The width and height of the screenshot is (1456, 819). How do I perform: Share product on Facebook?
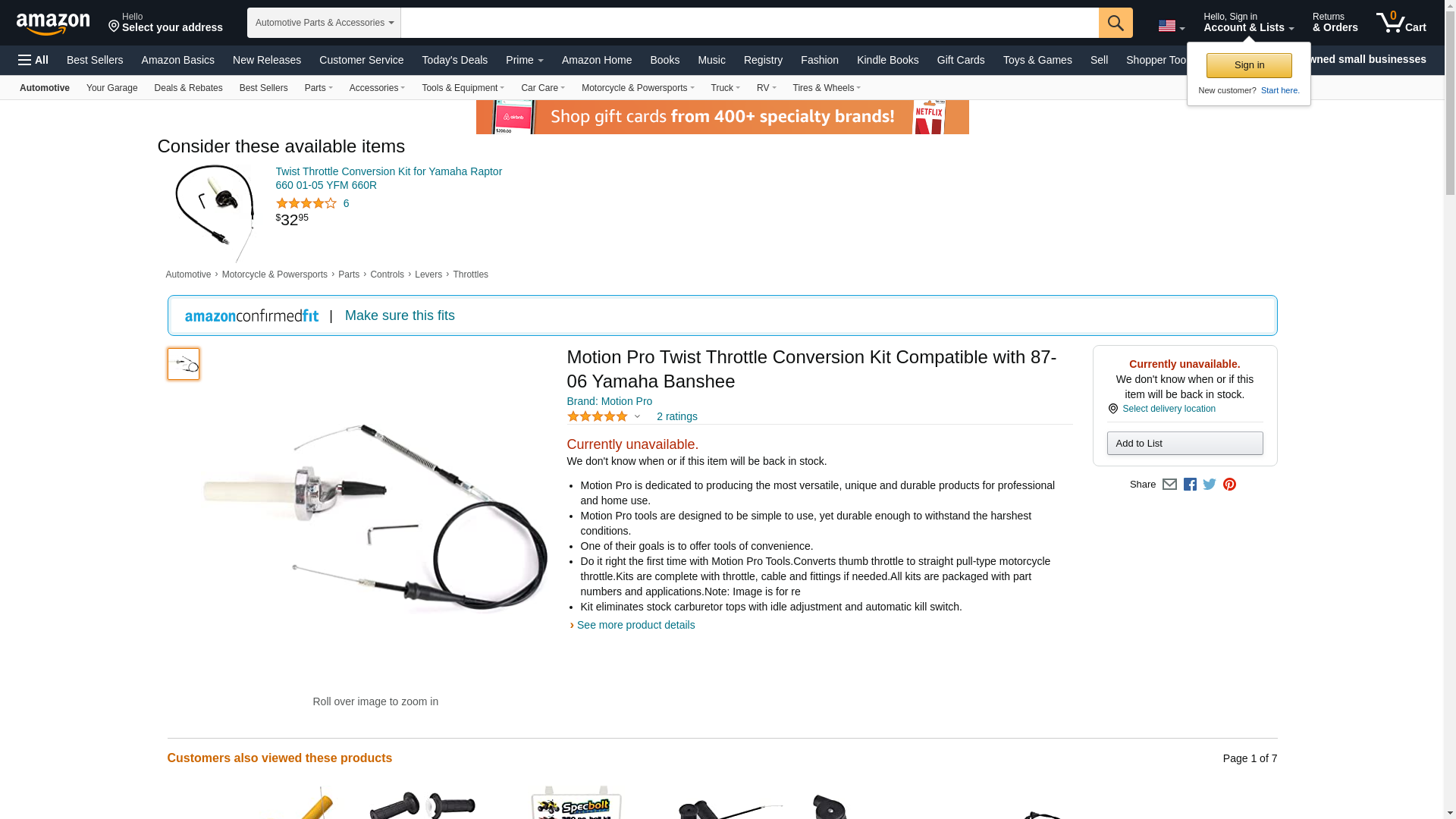pyautogui.click(x=1190, y=485)
